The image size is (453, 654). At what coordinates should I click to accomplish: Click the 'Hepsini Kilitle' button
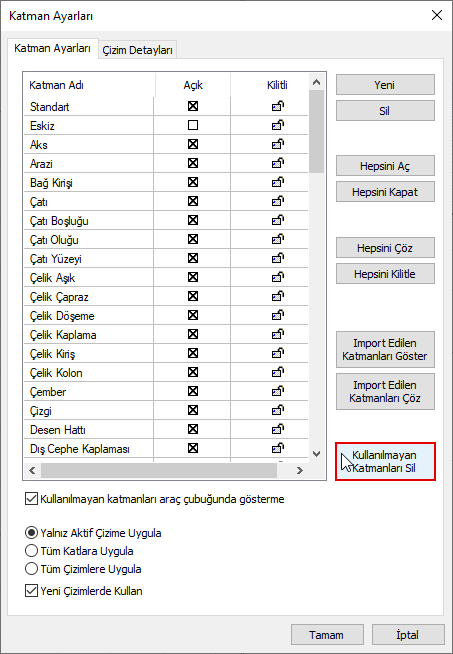coord(385,274)
